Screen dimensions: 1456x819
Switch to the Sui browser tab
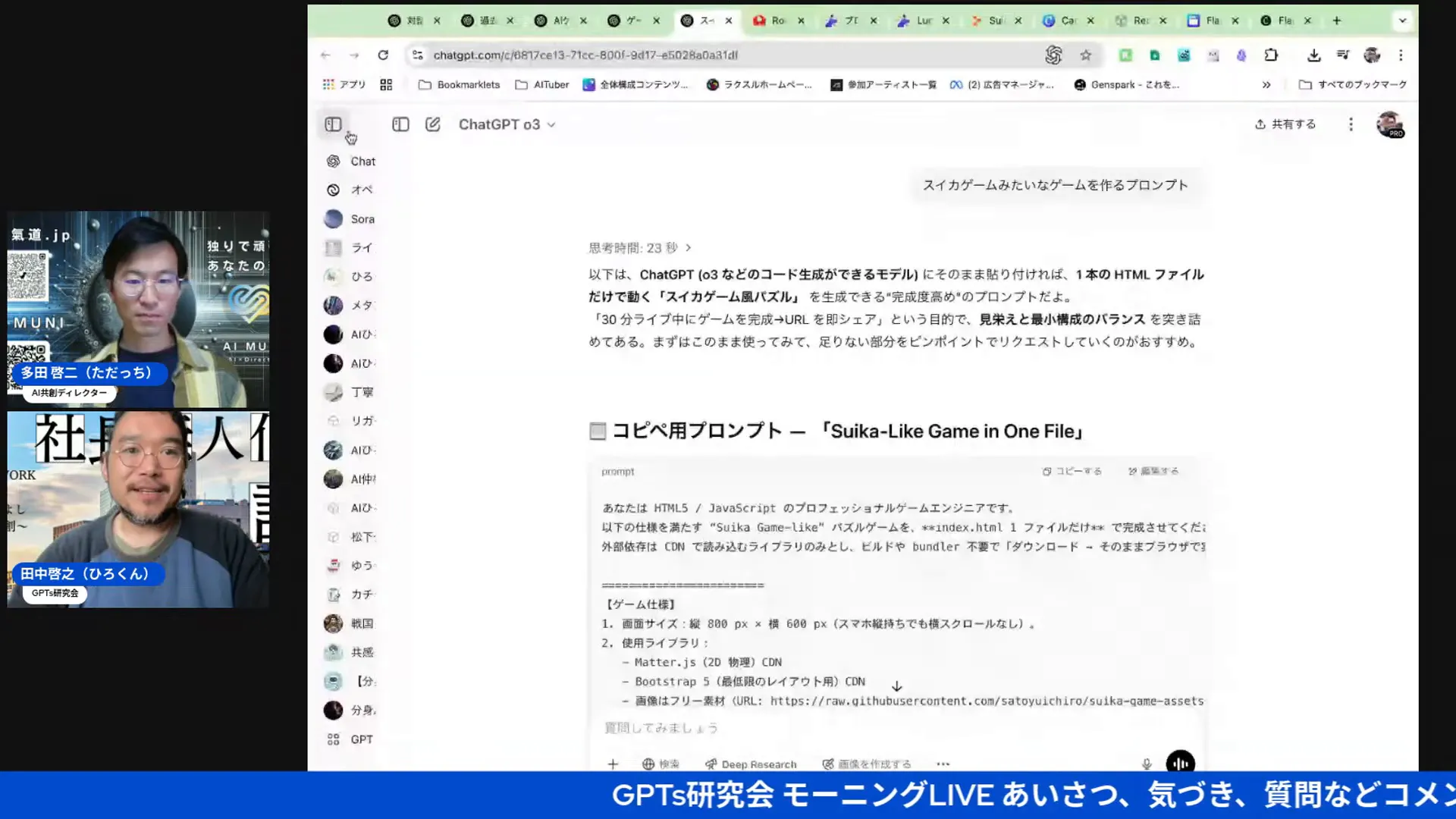pos(996,20)
